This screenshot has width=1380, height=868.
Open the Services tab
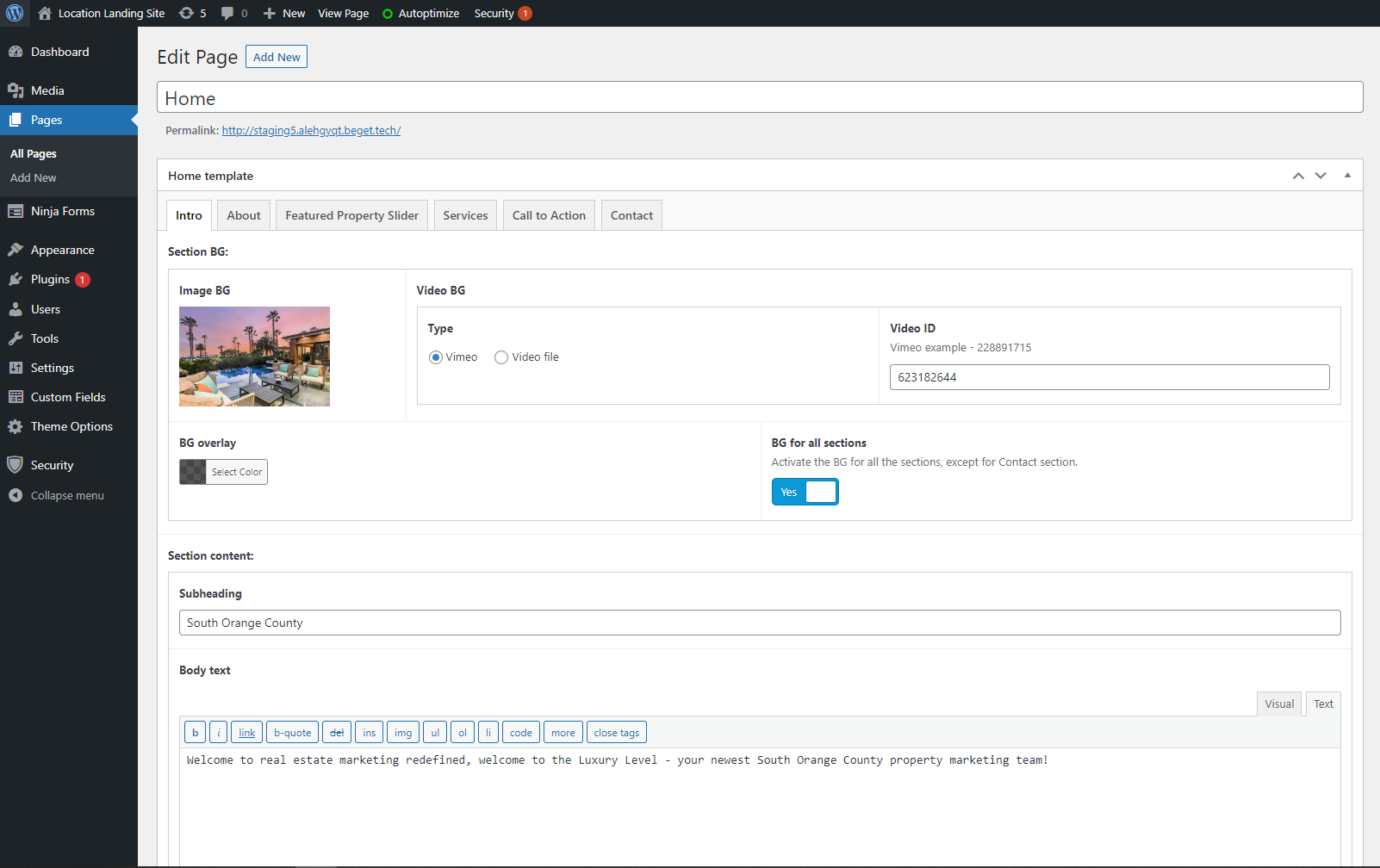[x=465, y=215]
